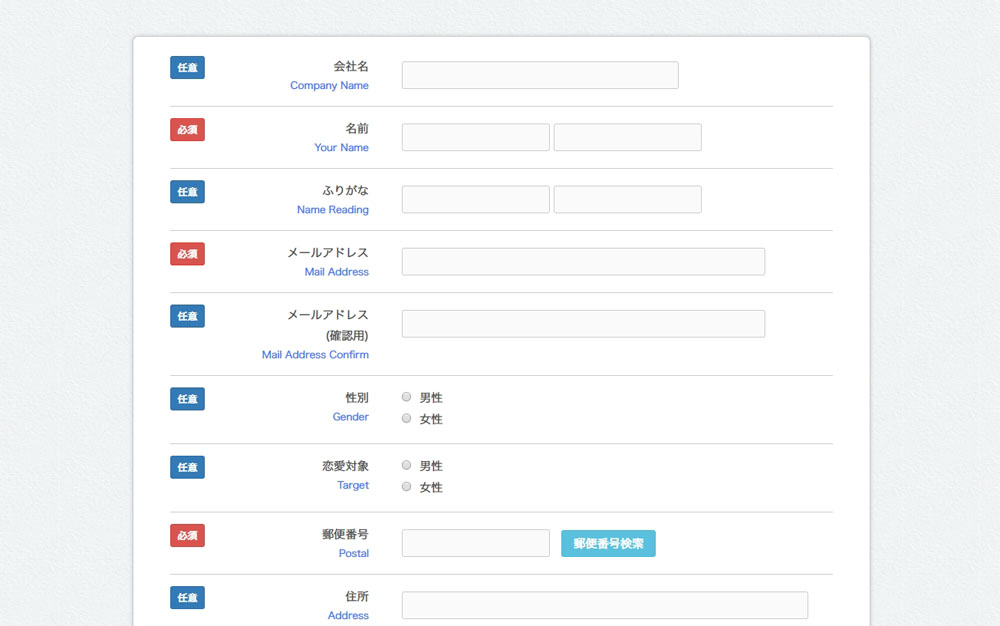Click the 住所 label text
The image size is (1000, 626).
[x=357, y=596]
